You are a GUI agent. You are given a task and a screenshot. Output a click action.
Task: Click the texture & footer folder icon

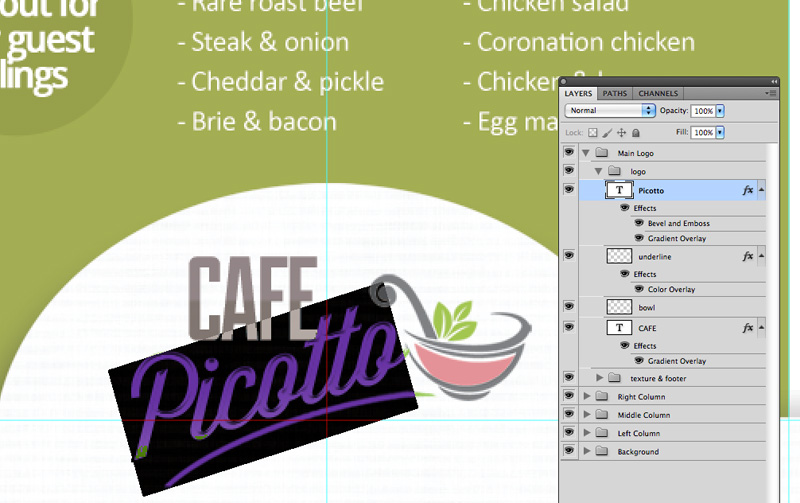tap(614, 378)
